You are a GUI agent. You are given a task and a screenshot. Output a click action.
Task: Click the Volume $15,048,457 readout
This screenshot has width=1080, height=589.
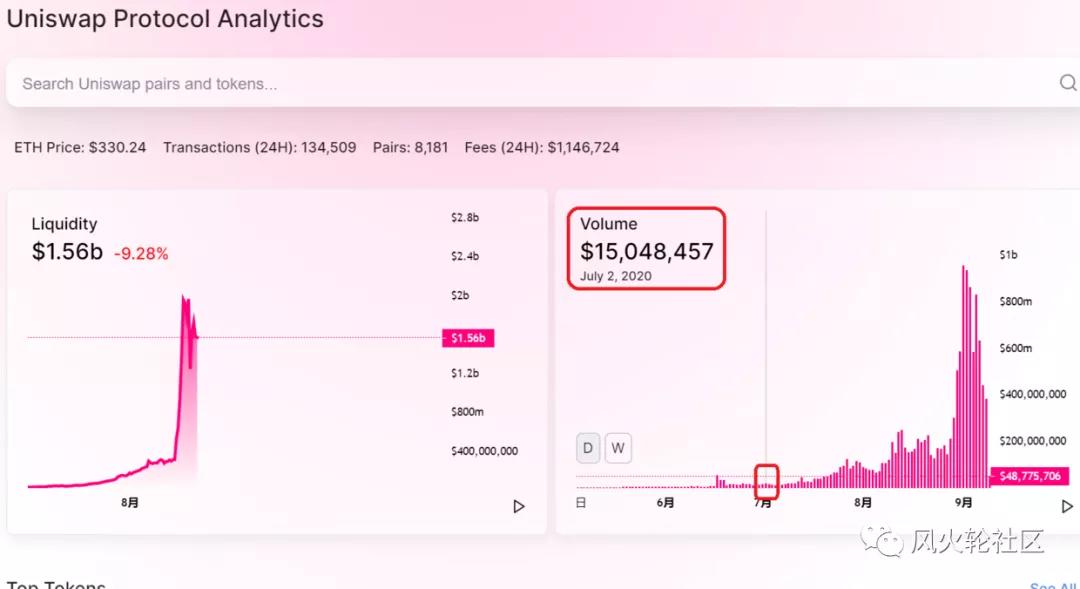(646, 251)
